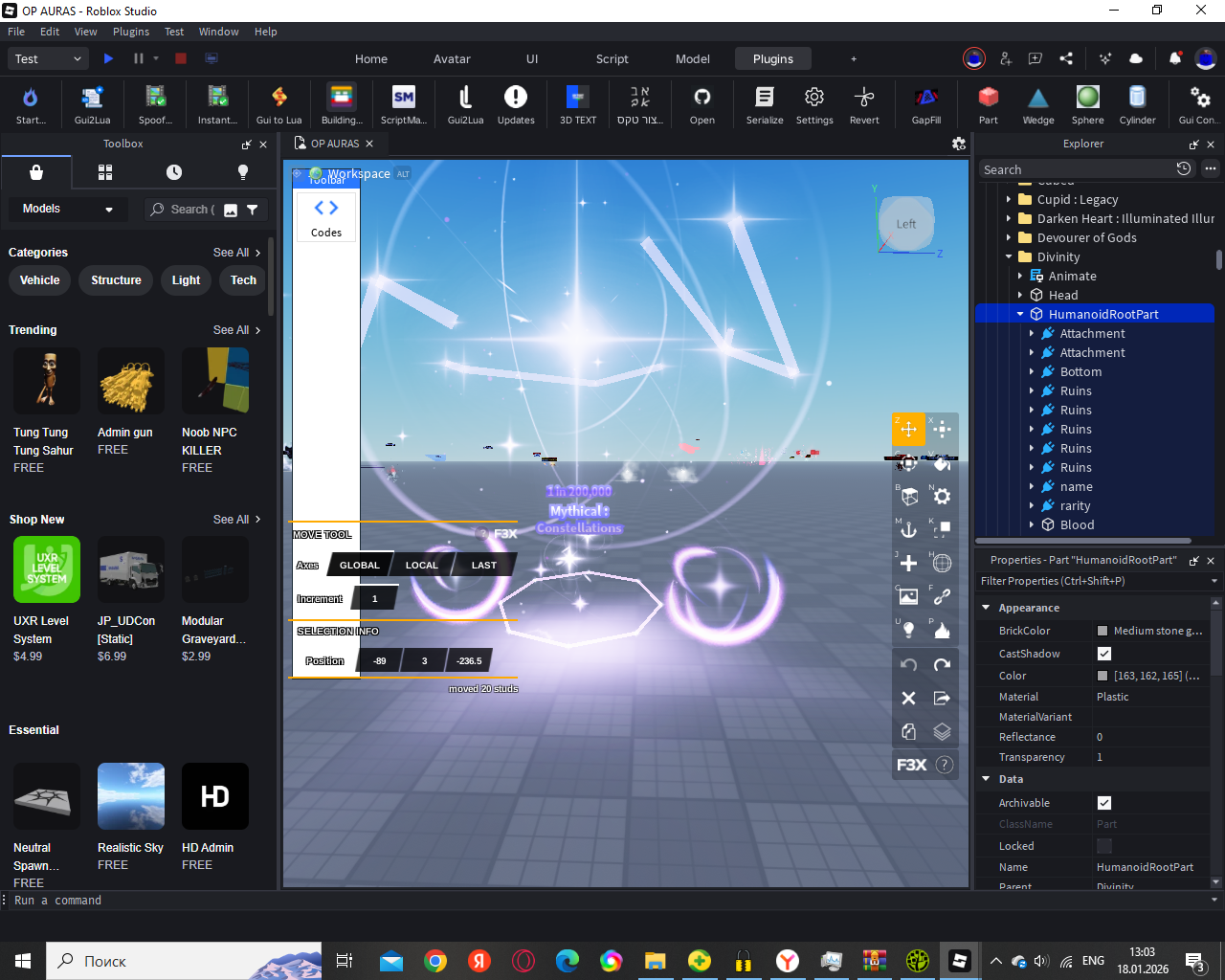Click the Serialize plugin button
Screen dimensions: 1225x980
765,103
